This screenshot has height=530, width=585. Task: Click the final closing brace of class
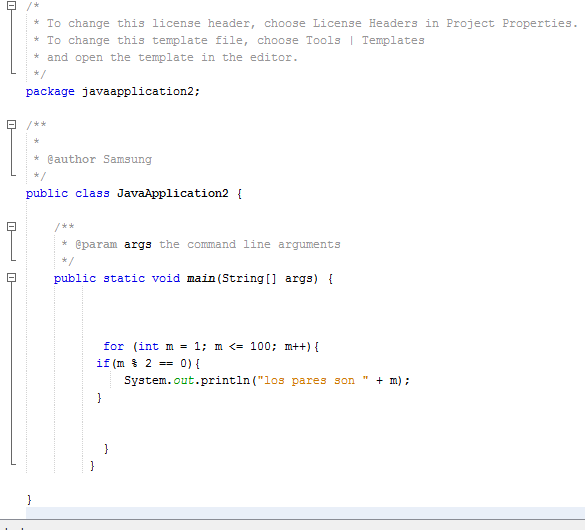(29, 499)
